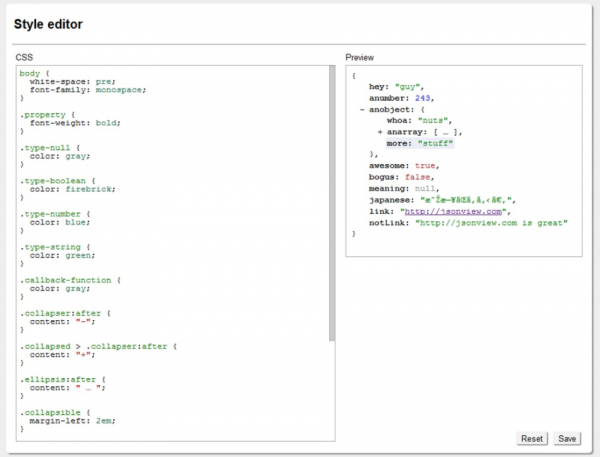The height and width of the screenshot is (457, 600).
Task: Click the '.collapser:after {' selector line
Action: point(65,313)
